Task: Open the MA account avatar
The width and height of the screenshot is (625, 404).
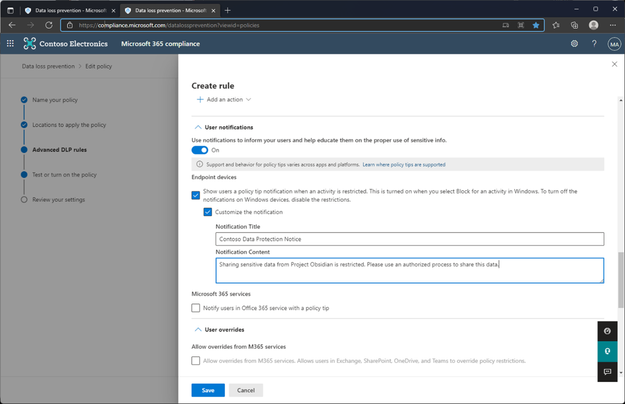Action: [614, 44]
